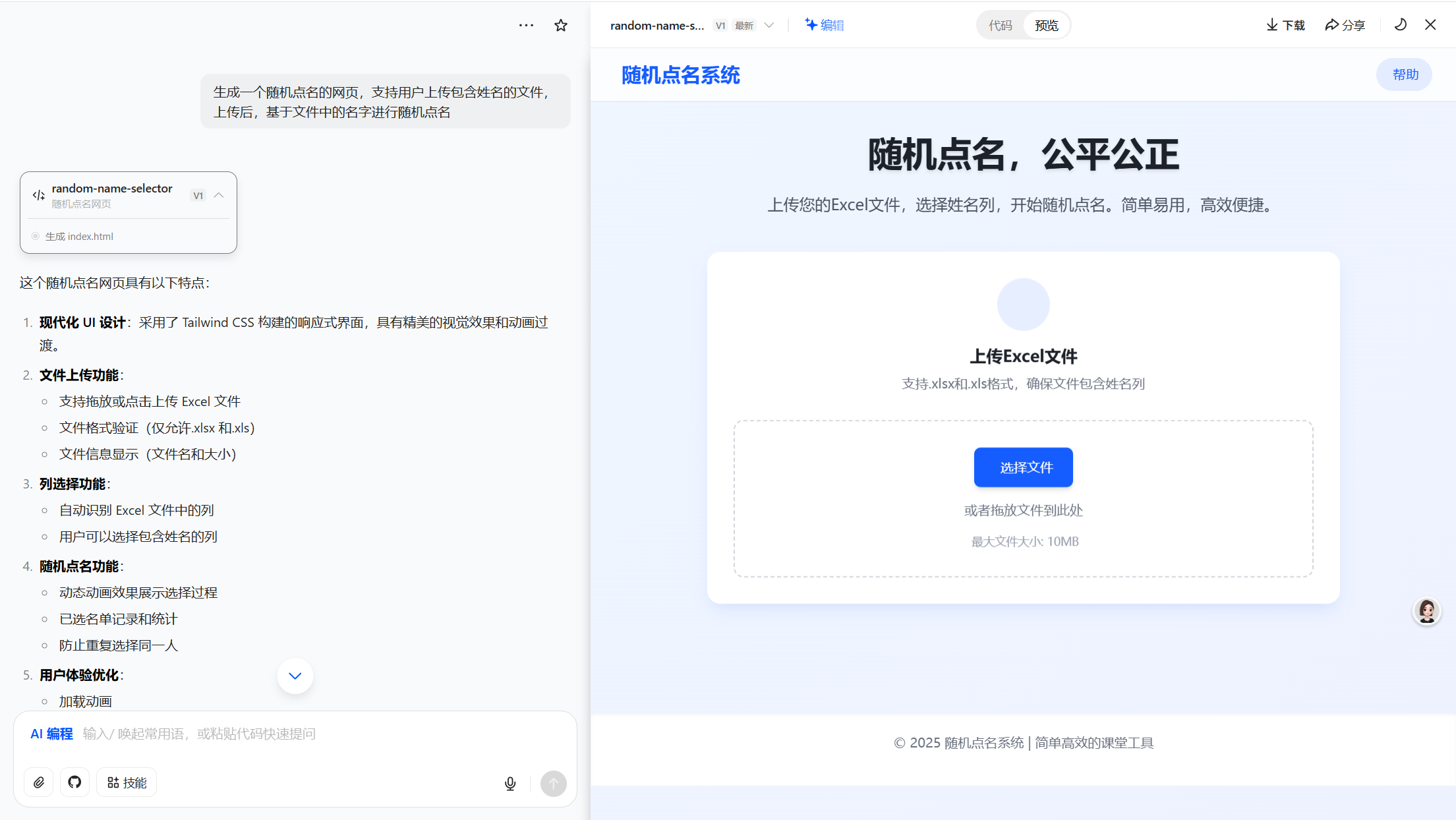This screenshot has height=820, width=1456.
Task: Click the send arrow button
Action: (x=553, y=783)
